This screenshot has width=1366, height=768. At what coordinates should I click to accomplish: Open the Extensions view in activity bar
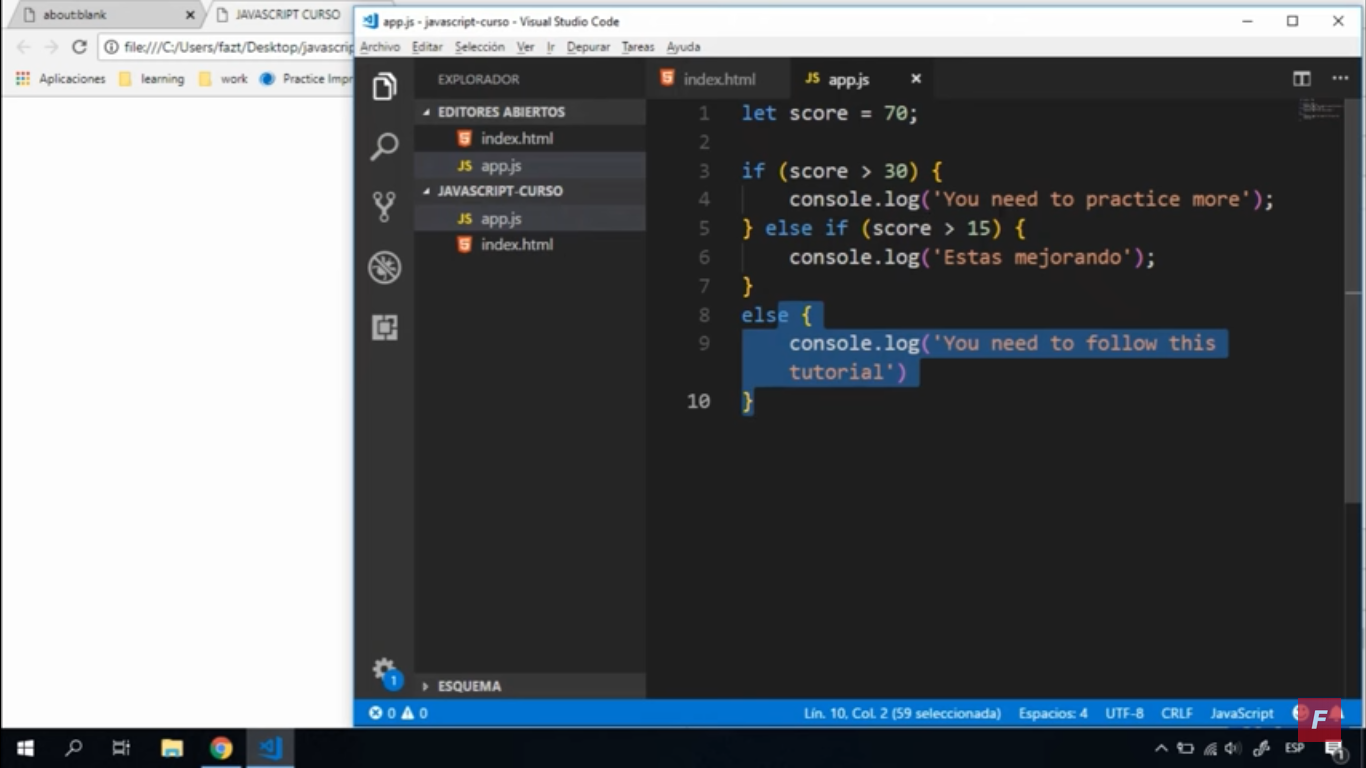384,327
